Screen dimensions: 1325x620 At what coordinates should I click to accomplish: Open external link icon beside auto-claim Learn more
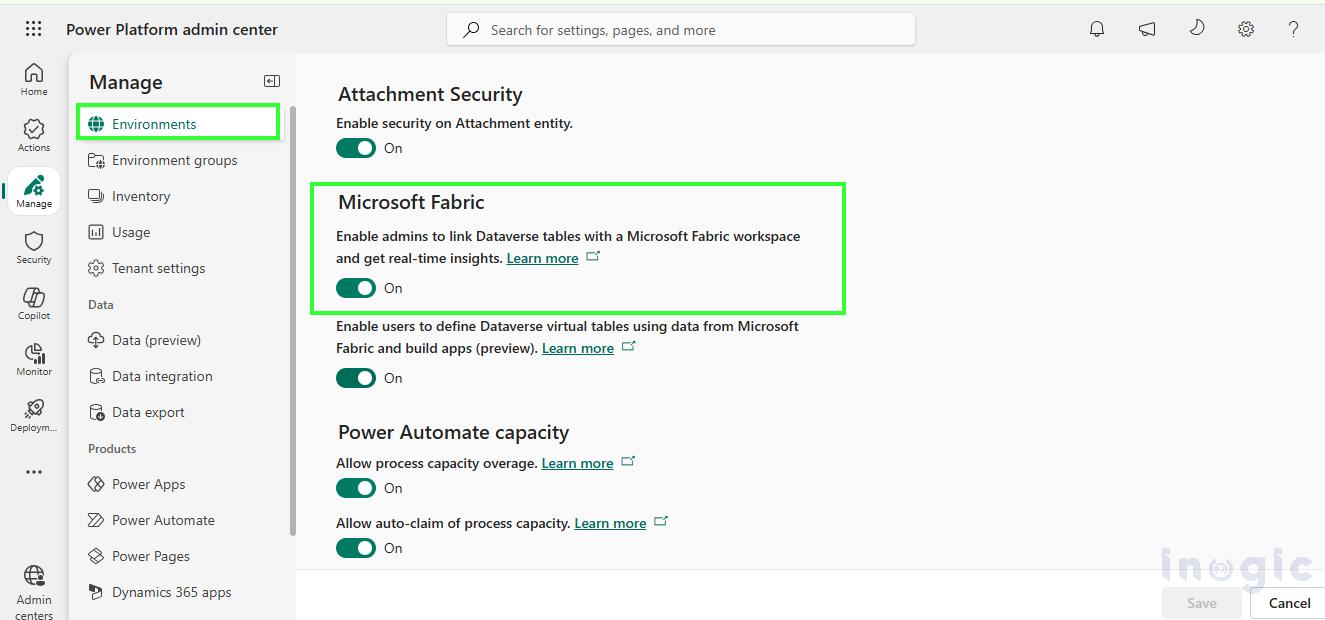click(661, 522)
